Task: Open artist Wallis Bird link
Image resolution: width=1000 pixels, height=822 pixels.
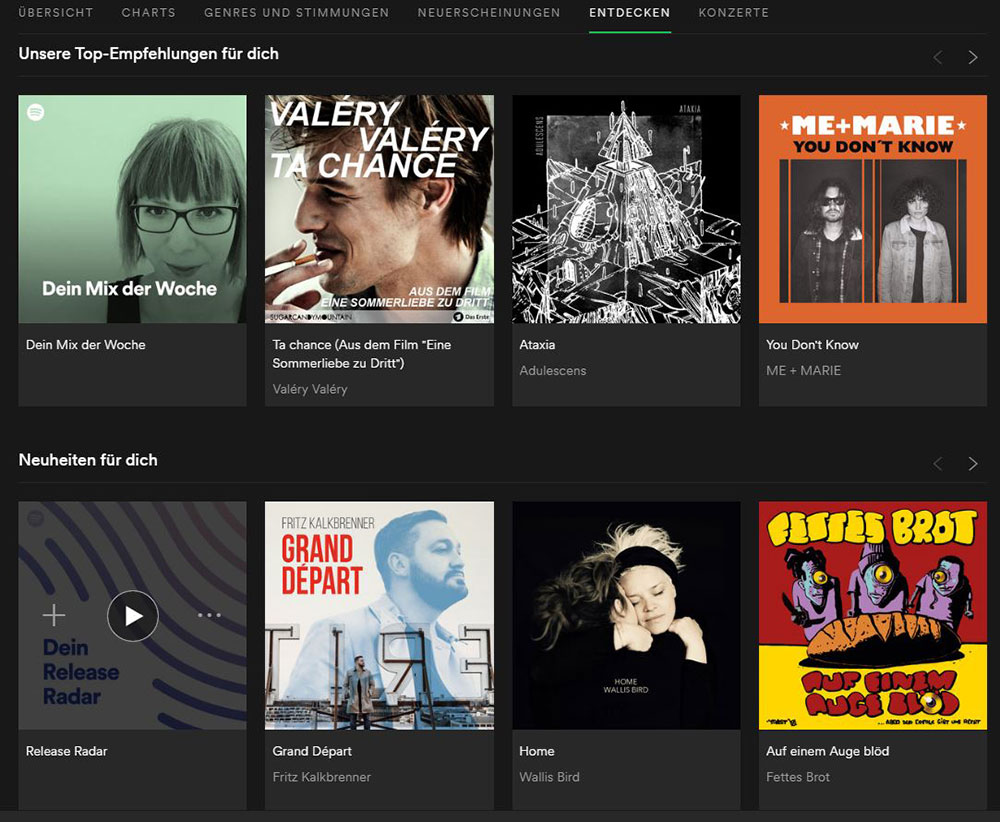Action: tap(549, 777)
